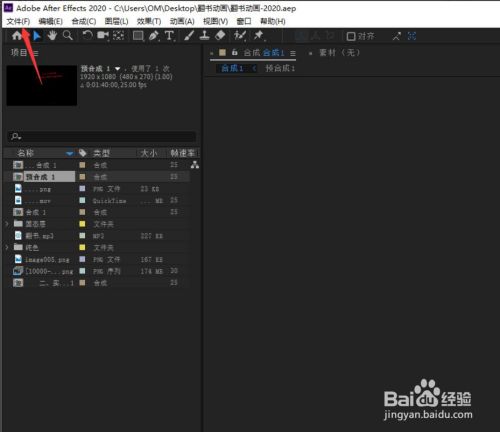Sort by the 大小 column header

149,153
